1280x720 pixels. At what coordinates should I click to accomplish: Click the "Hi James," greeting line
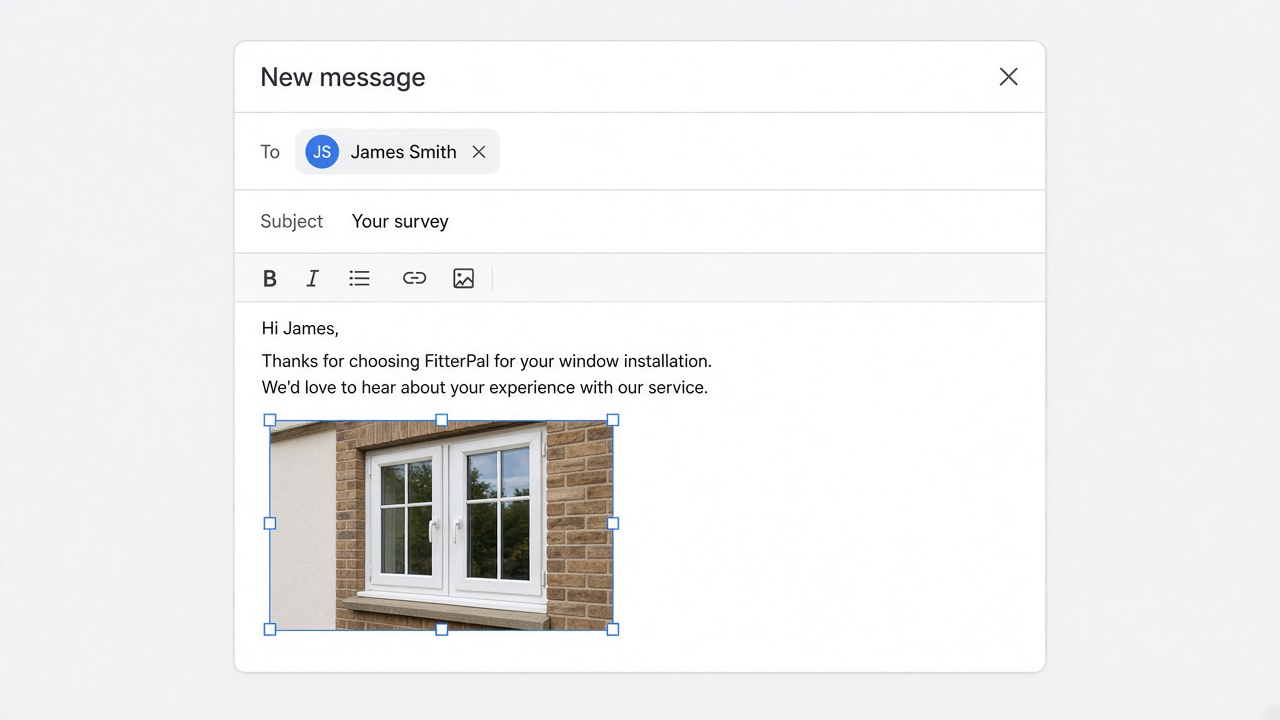pos(300,328)
